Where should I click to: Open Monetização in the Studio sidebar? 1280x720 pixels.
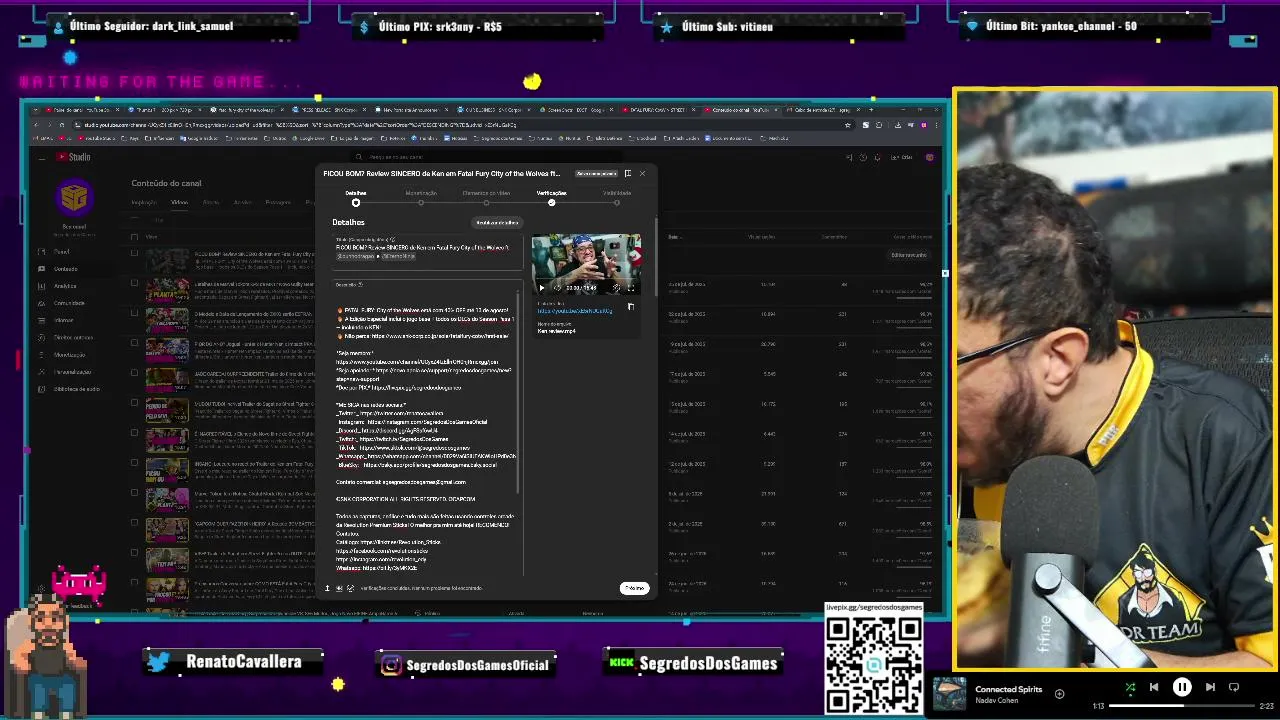69,354
